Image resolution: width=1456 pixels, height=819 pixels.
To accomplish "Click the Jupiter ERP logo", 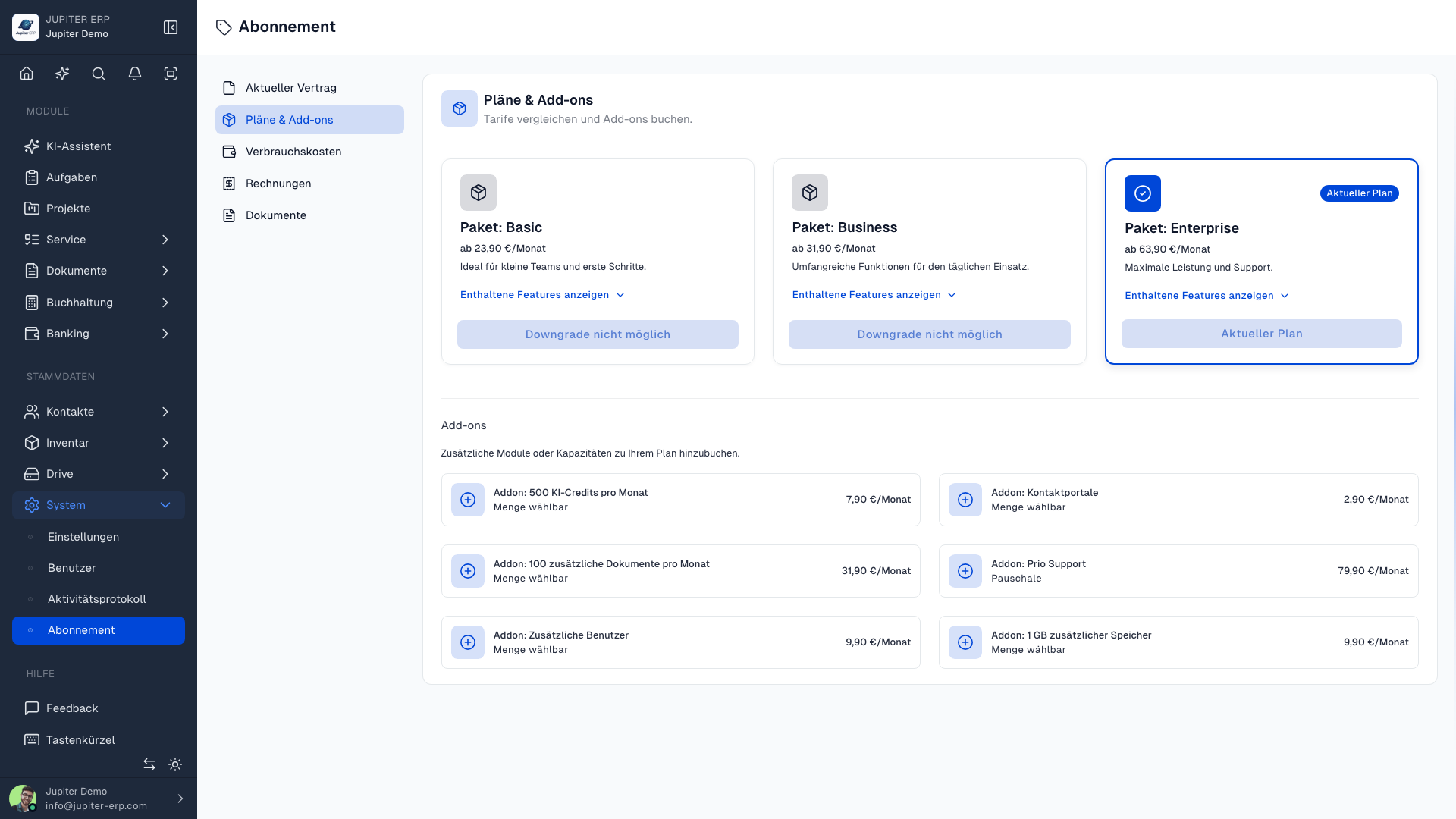I will tap(26, 27).
